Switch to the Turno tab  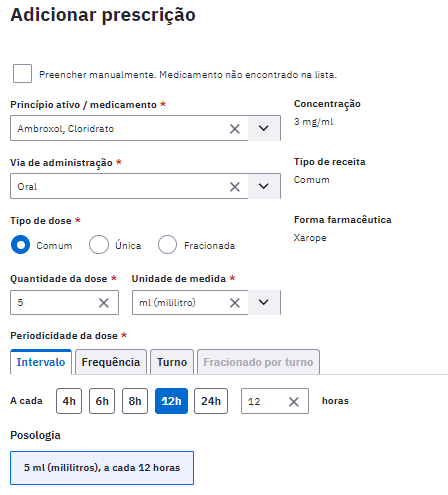tap(172, 362)
